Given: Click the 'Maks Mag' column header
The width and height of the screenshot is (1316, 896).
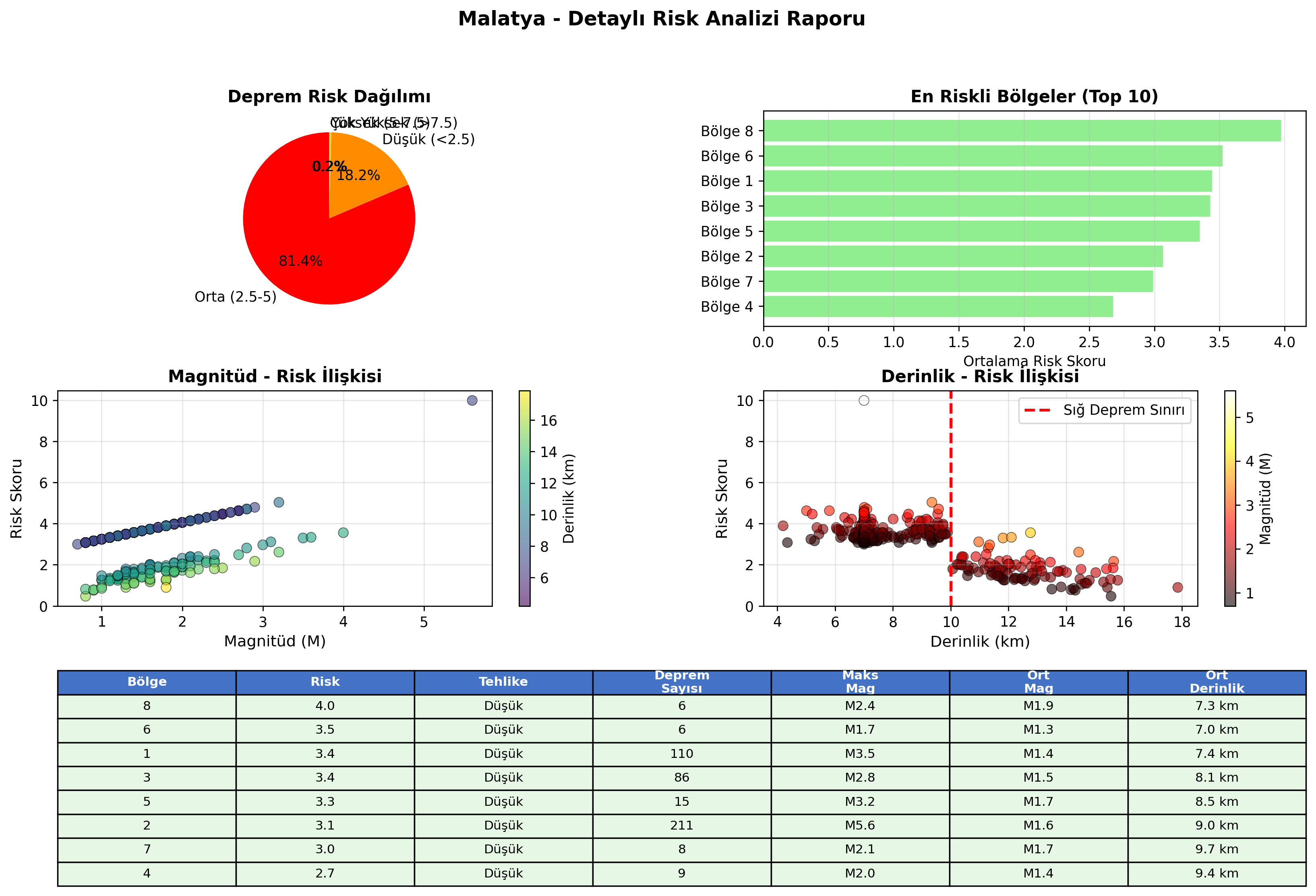Looking at the screenshot, I should pos(860,682).
